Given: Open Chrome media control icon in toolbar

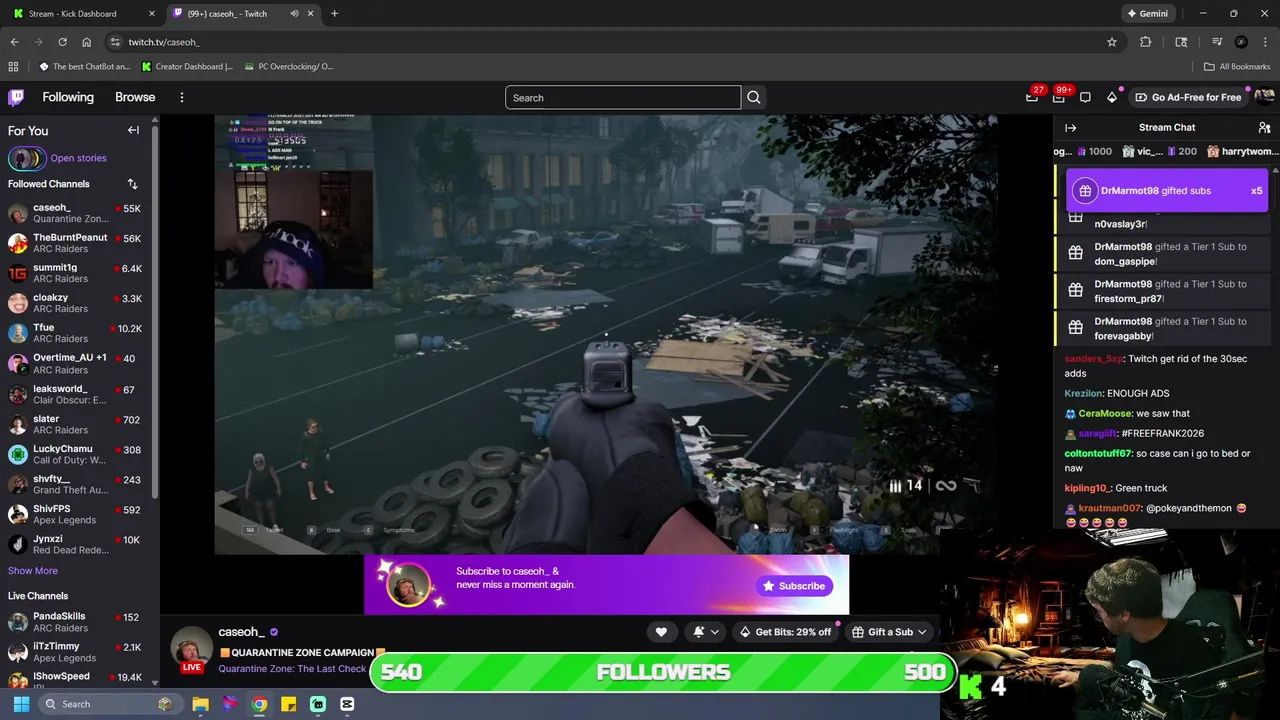Looking at the screenshot, I should click(1217, 42).
